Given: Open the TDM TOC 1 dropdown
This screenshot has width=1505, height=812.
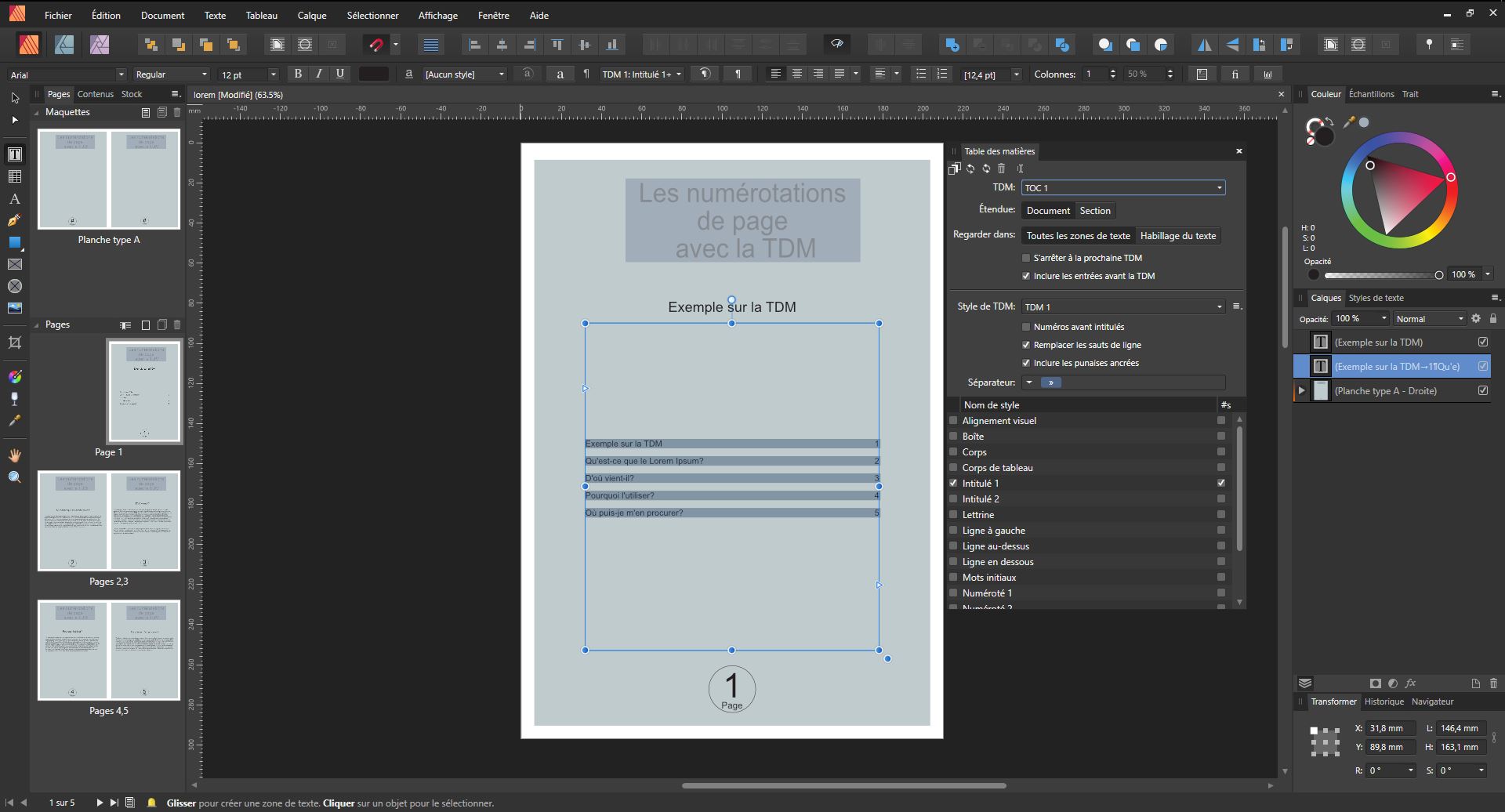Looking at the screenshot, I should (x=1122, y=188).
